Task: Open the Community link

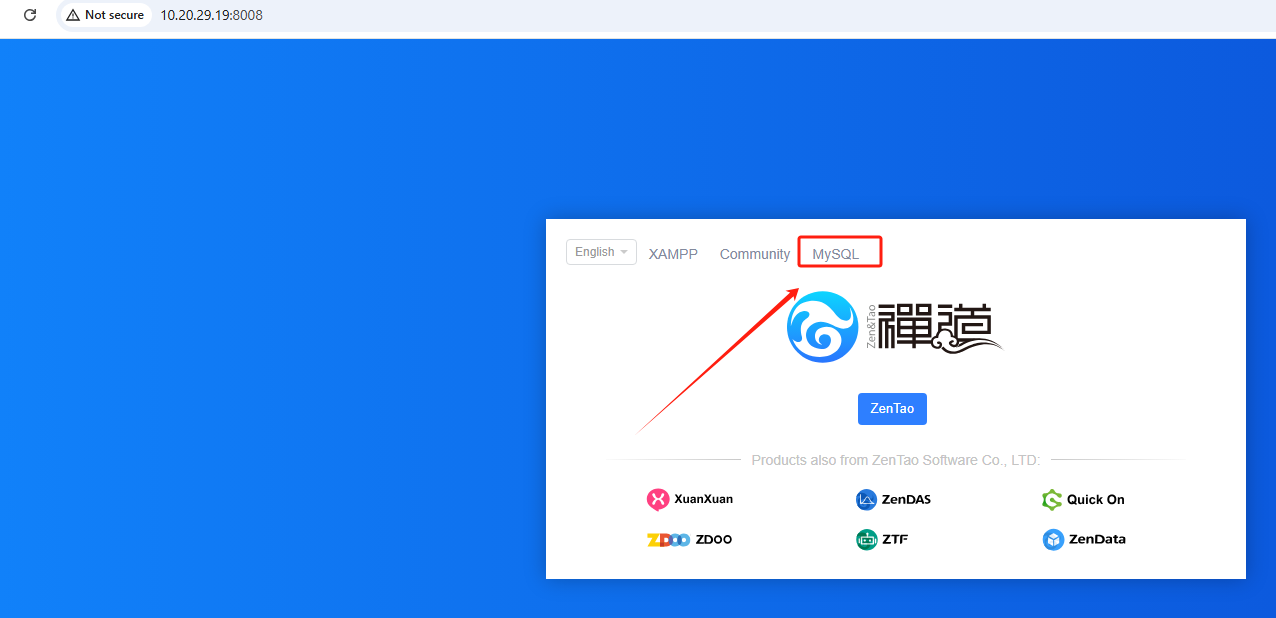Action: 755,254
